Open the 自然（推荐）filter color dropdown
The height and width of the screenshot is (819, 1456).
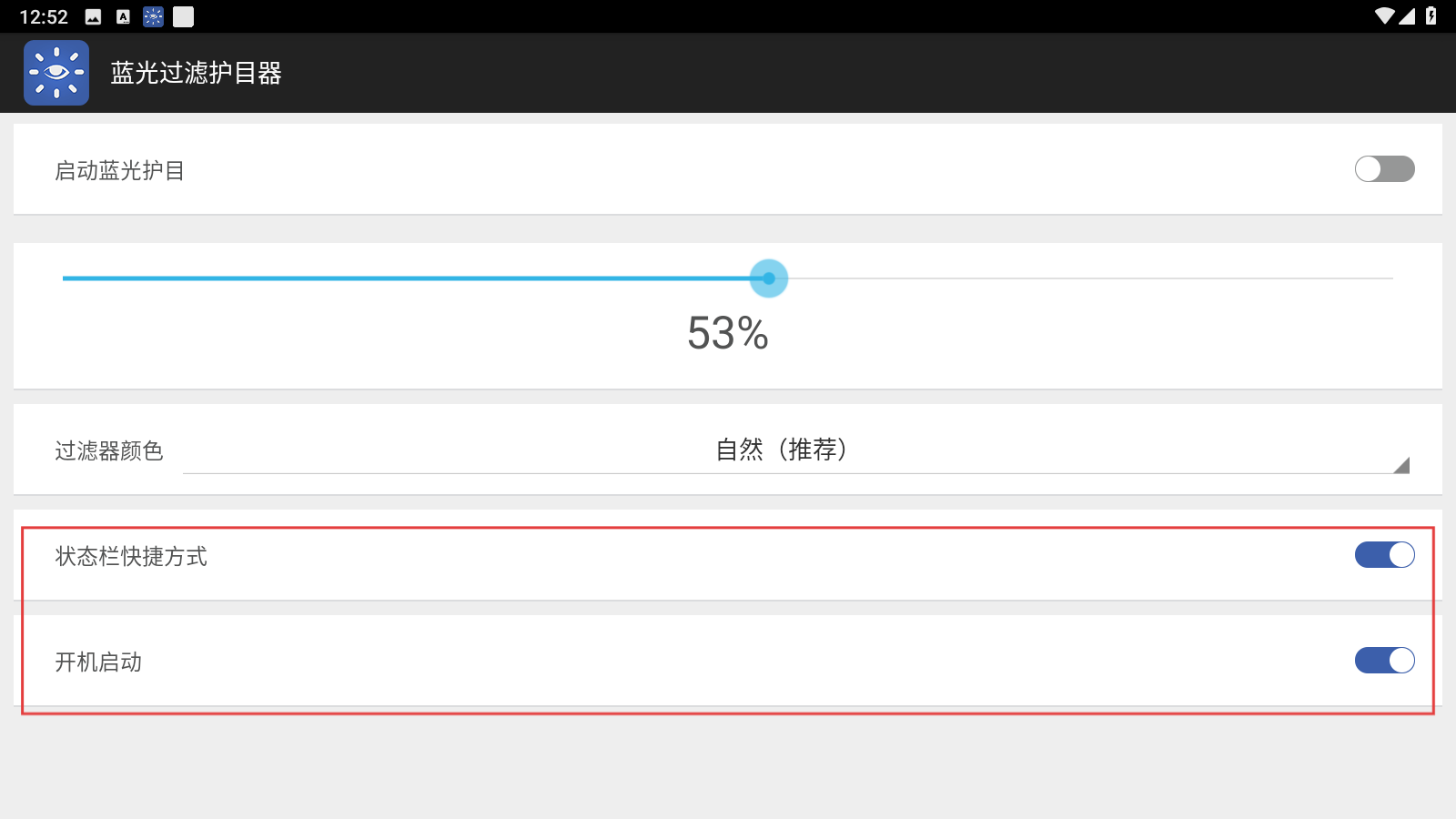click(x=796, y=450)
